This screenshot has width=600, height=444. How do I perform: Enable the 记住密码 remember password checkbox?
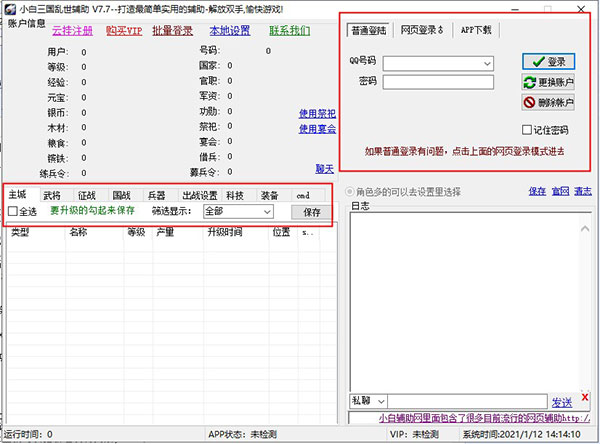(527, 130)
